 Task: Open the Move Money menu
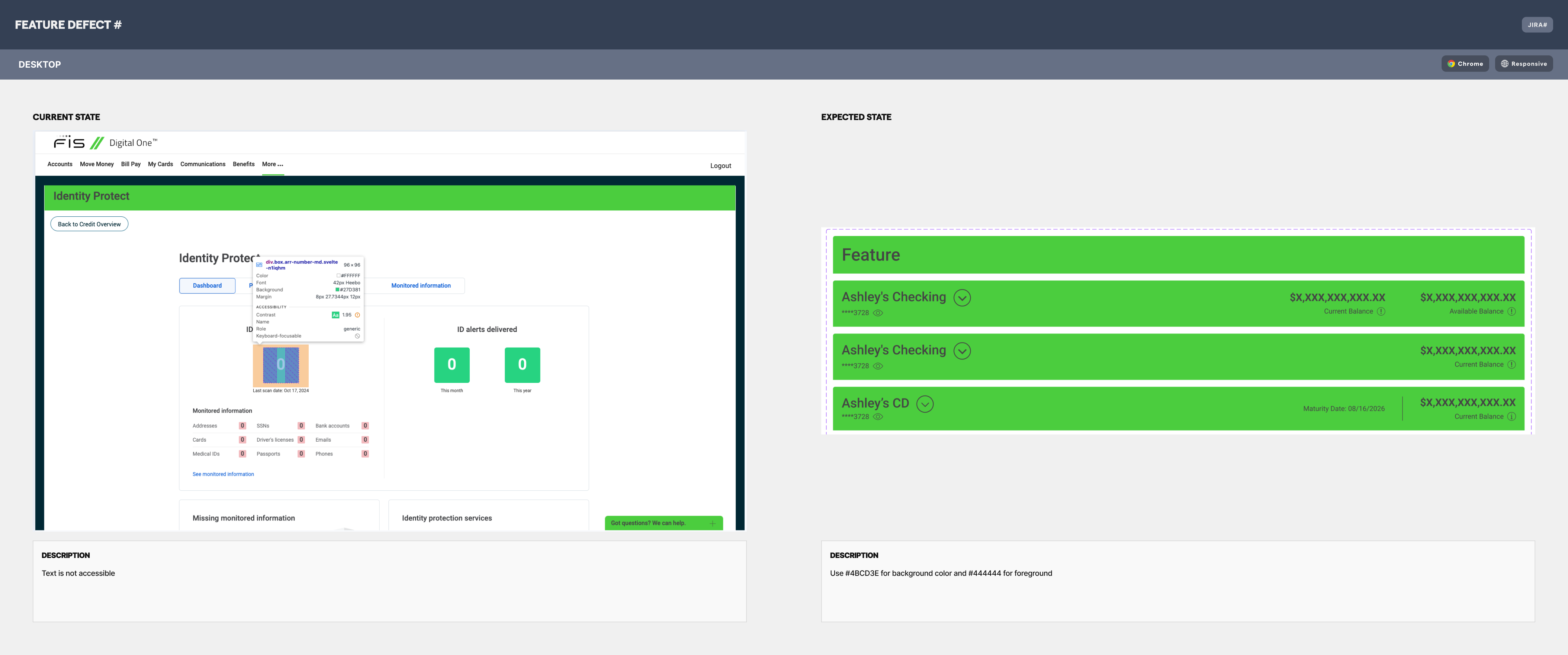(97, 164)
